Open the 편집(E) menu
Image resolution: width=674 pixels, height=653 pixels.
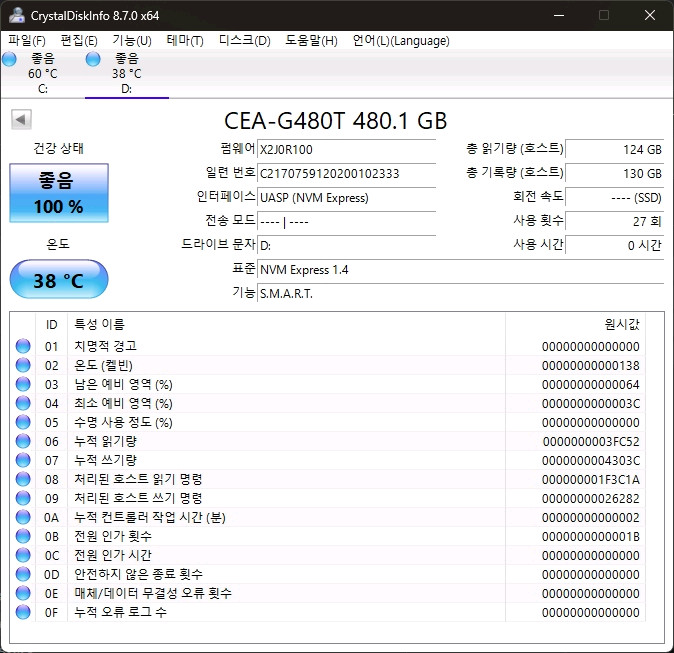79,41
